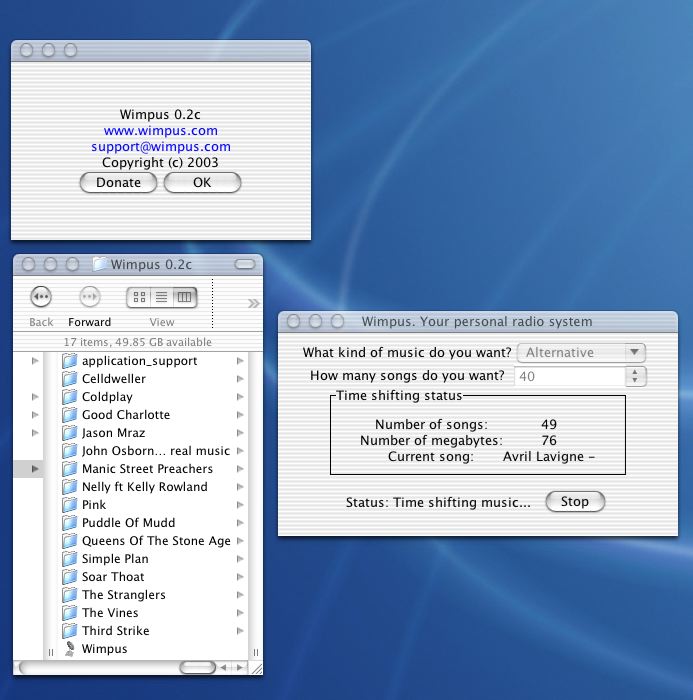Screen dimensions: 693x700
Task: Decrease song count with the stepper down arrow
Action: click(635, 381)
